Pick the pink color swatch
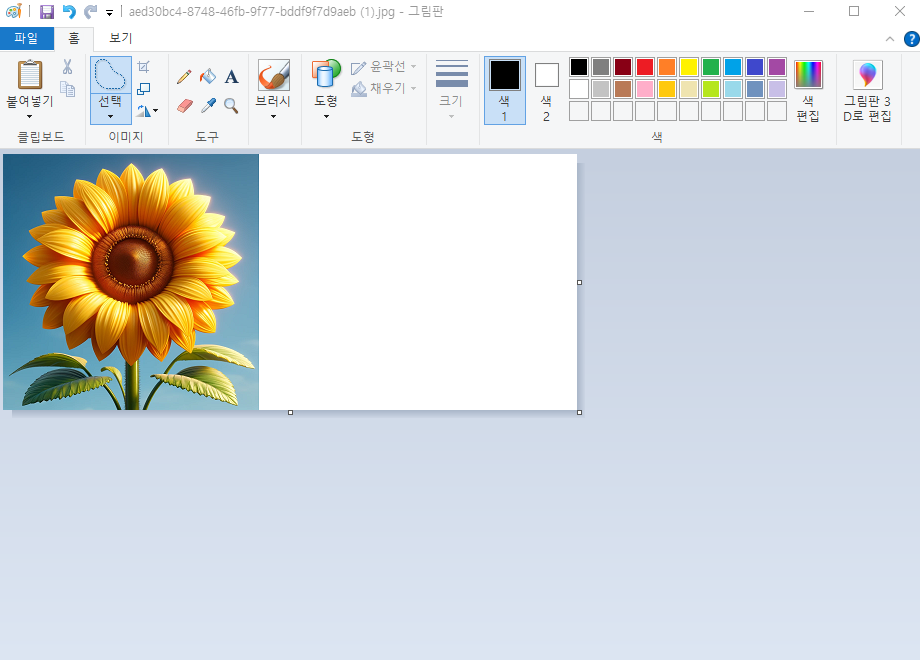The height and width of the screenshot is (660, 920). (645, 89)
